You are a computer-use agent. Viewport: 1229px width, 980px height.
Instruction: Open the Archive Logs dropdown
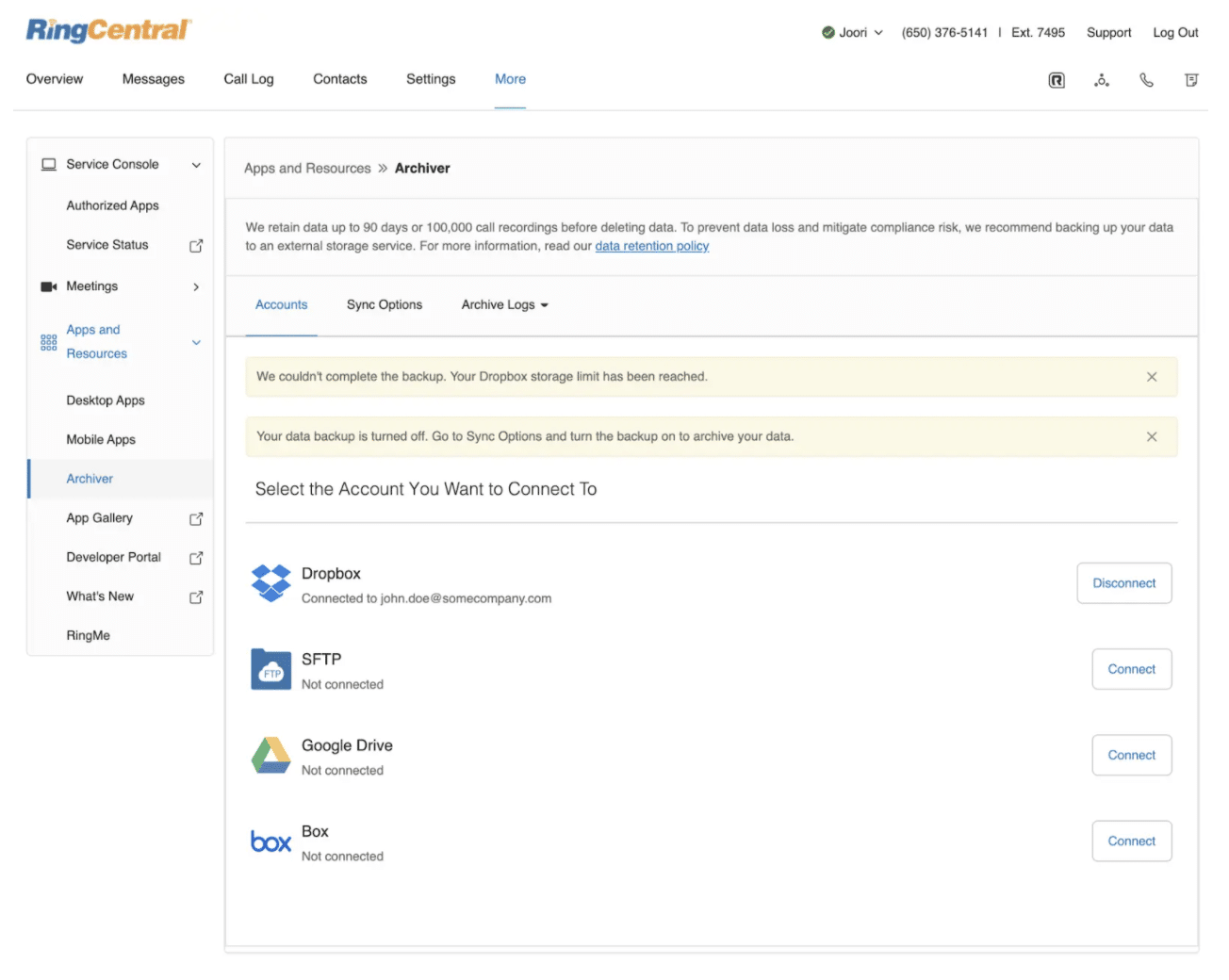tap(504, 305)
